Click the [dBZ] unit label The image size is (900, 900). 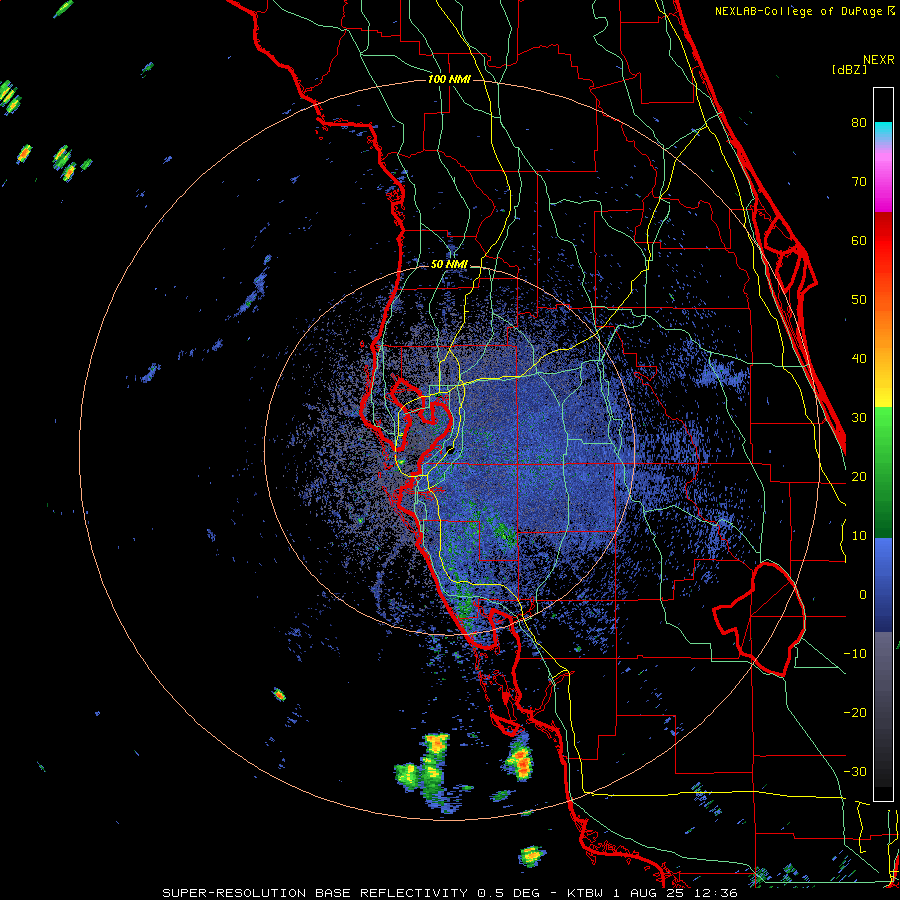tap(849, 69)
